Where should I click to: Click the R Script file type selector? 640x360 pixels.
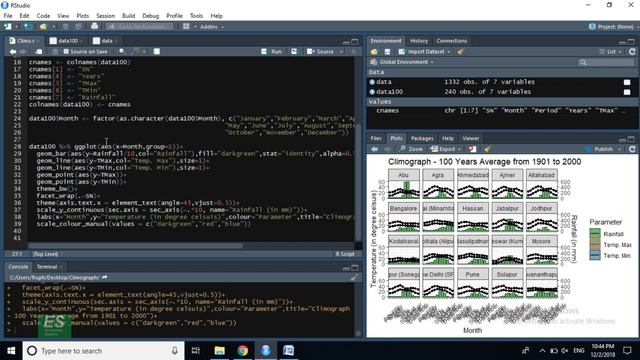click(347, 254)
